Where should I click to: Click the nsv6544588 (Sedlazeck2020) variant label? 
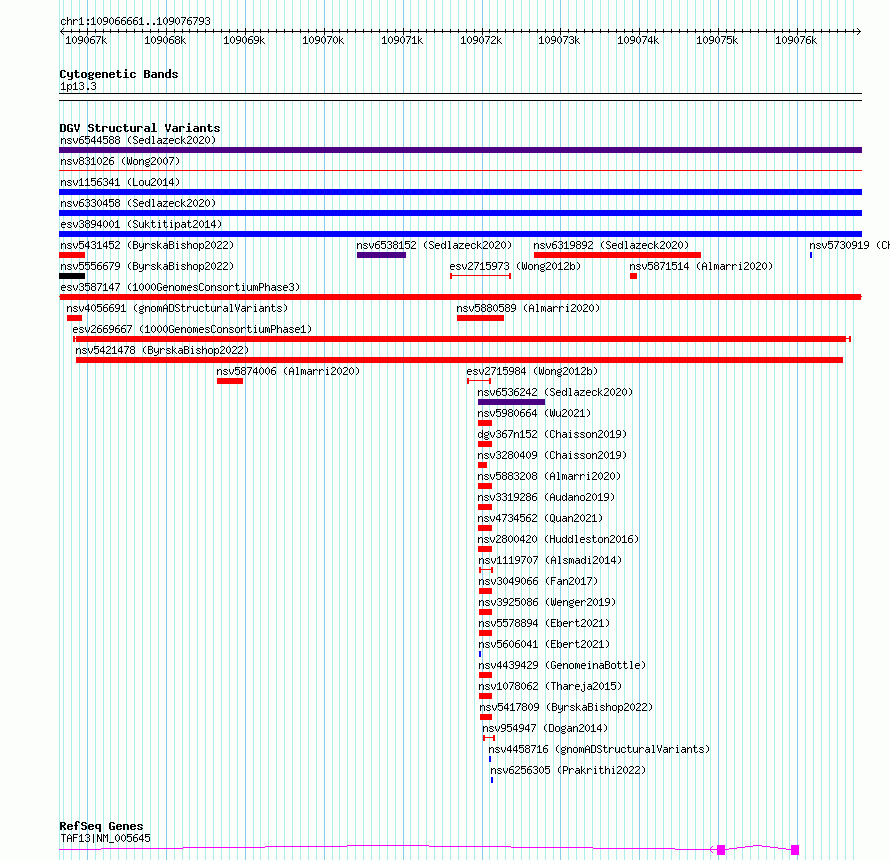pos(138,140)
